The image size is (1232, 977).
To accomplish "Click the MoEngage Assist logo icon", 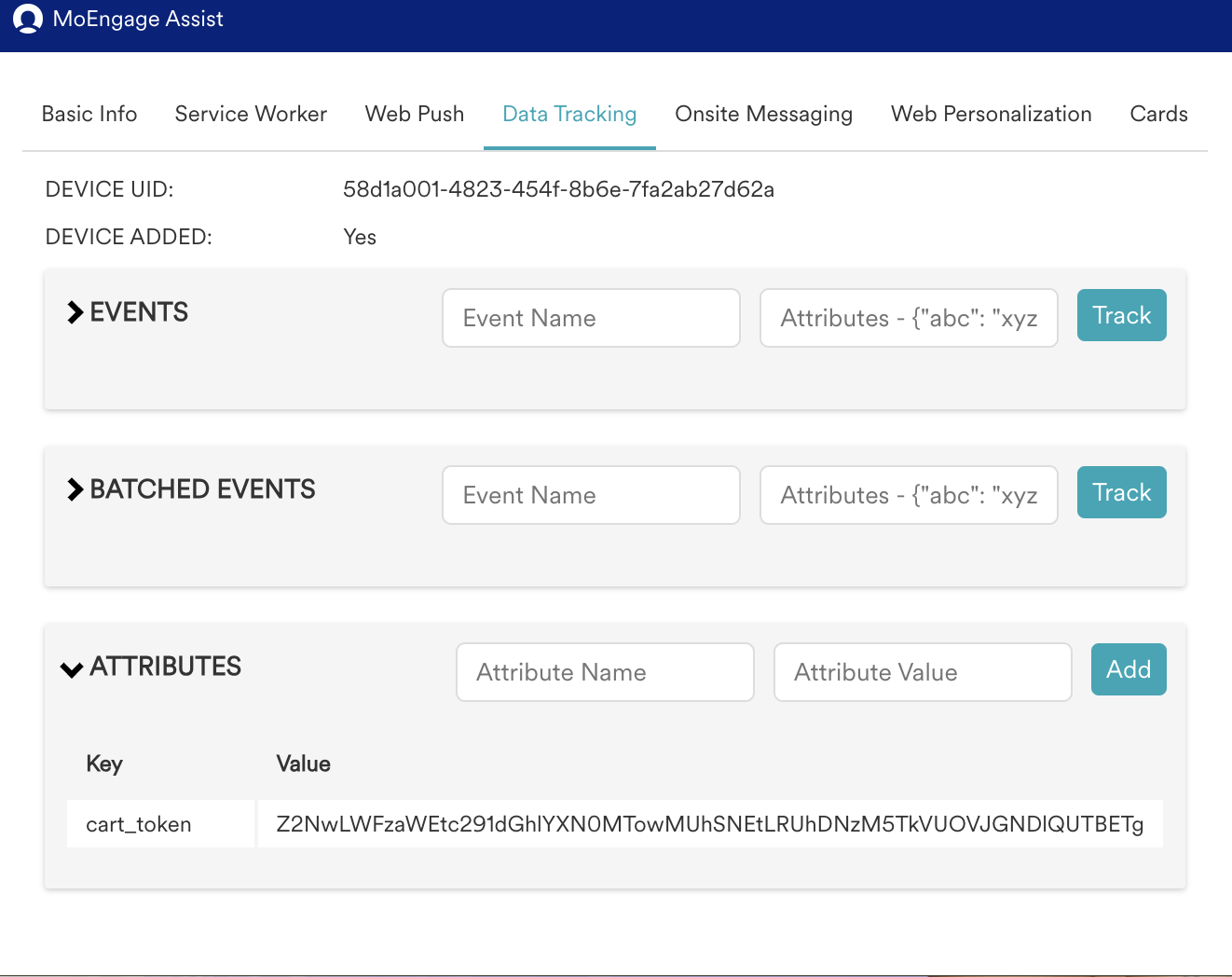I will (28, 19).
